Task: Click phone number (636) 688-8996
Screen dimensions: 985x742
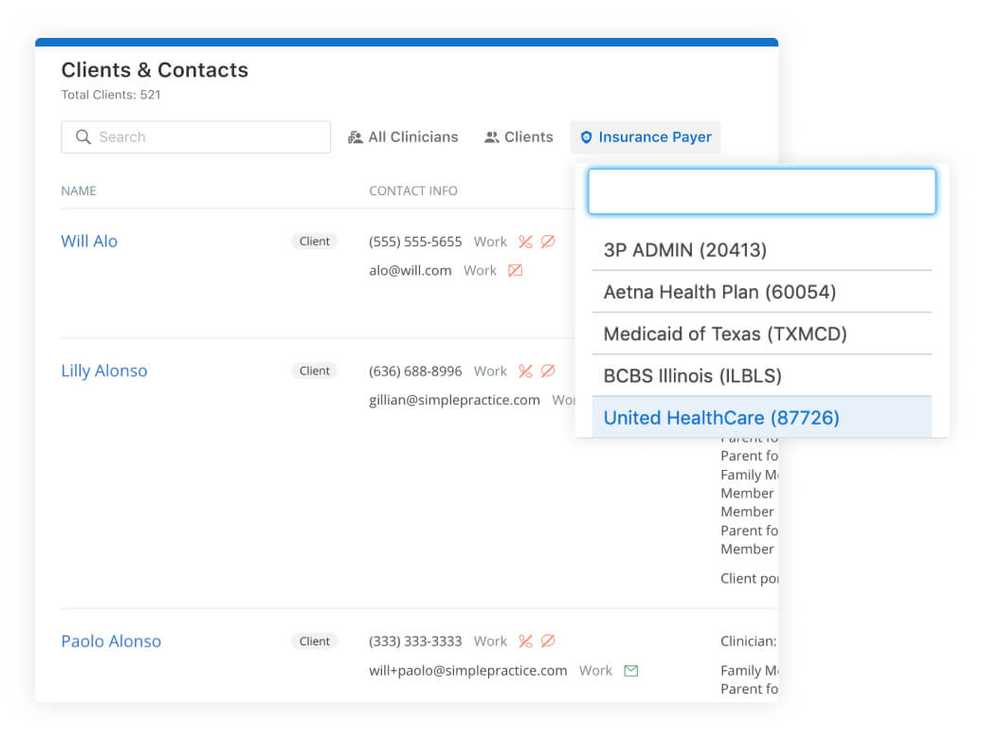Action: pos(415,371)
